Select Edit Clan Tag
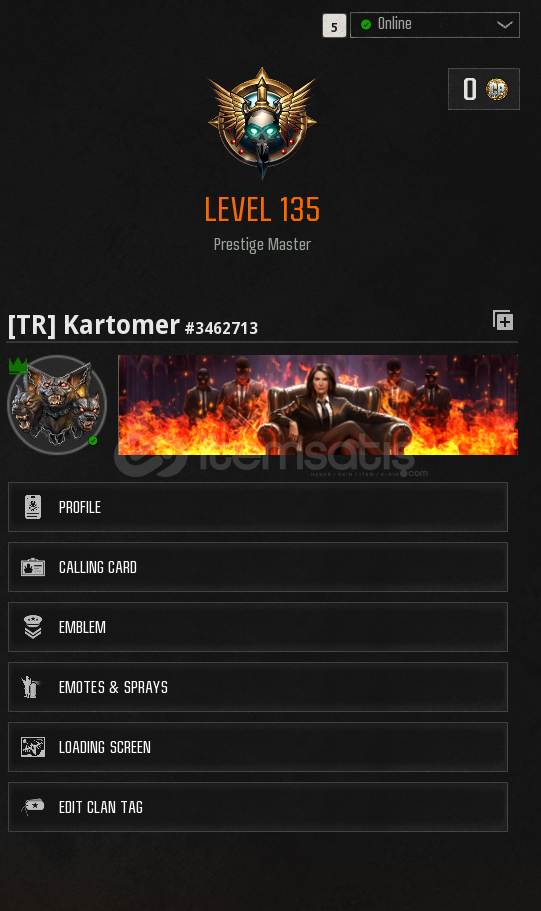Viewport: 541px width, 911px height. click(x=258, y=807)
